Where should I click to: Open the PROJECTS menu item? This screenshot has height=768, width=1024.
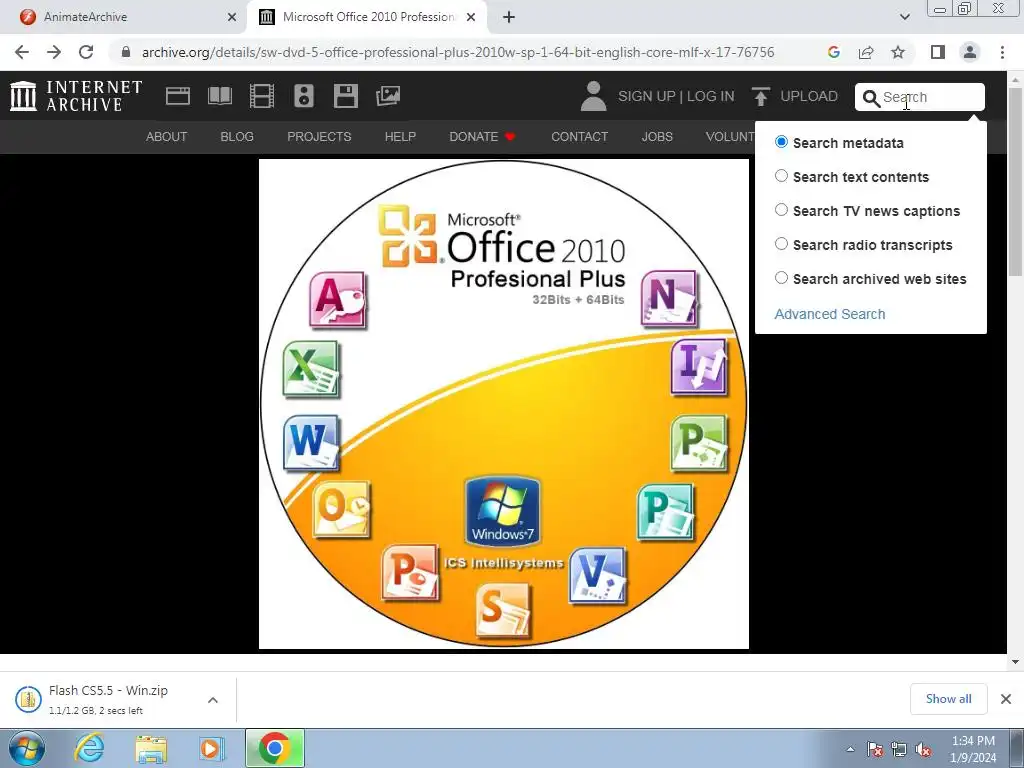point(319,136)
